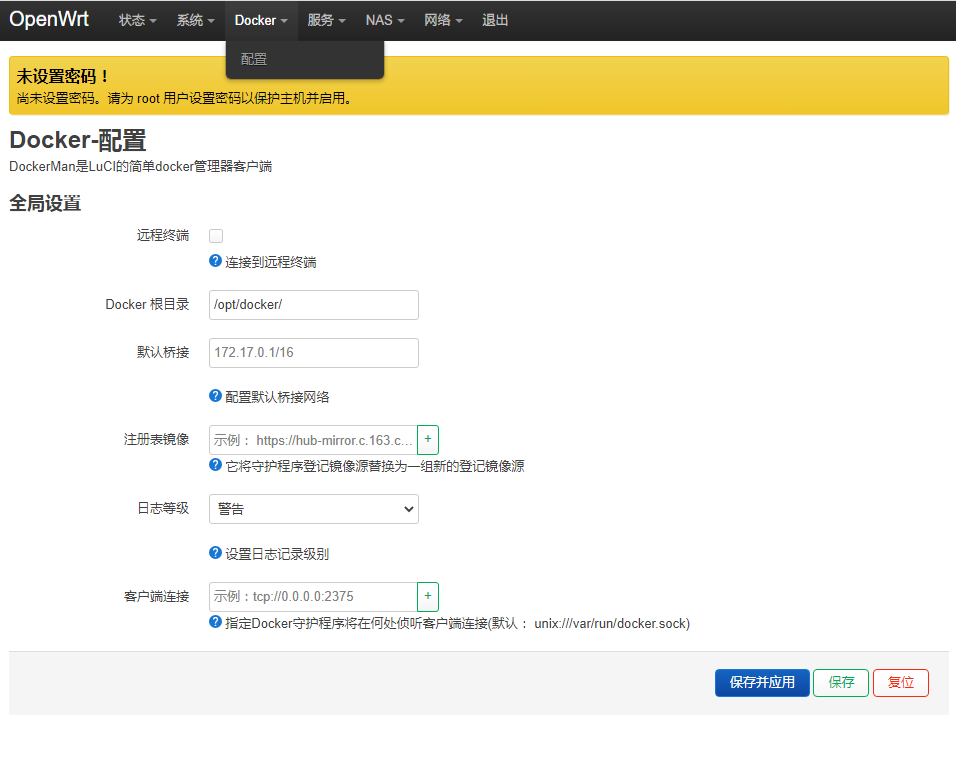Click the help icon beside 它将守护程序登记镜像源
Screen dimensions: 956x779
pyautogui.click(x=215, y=464)
